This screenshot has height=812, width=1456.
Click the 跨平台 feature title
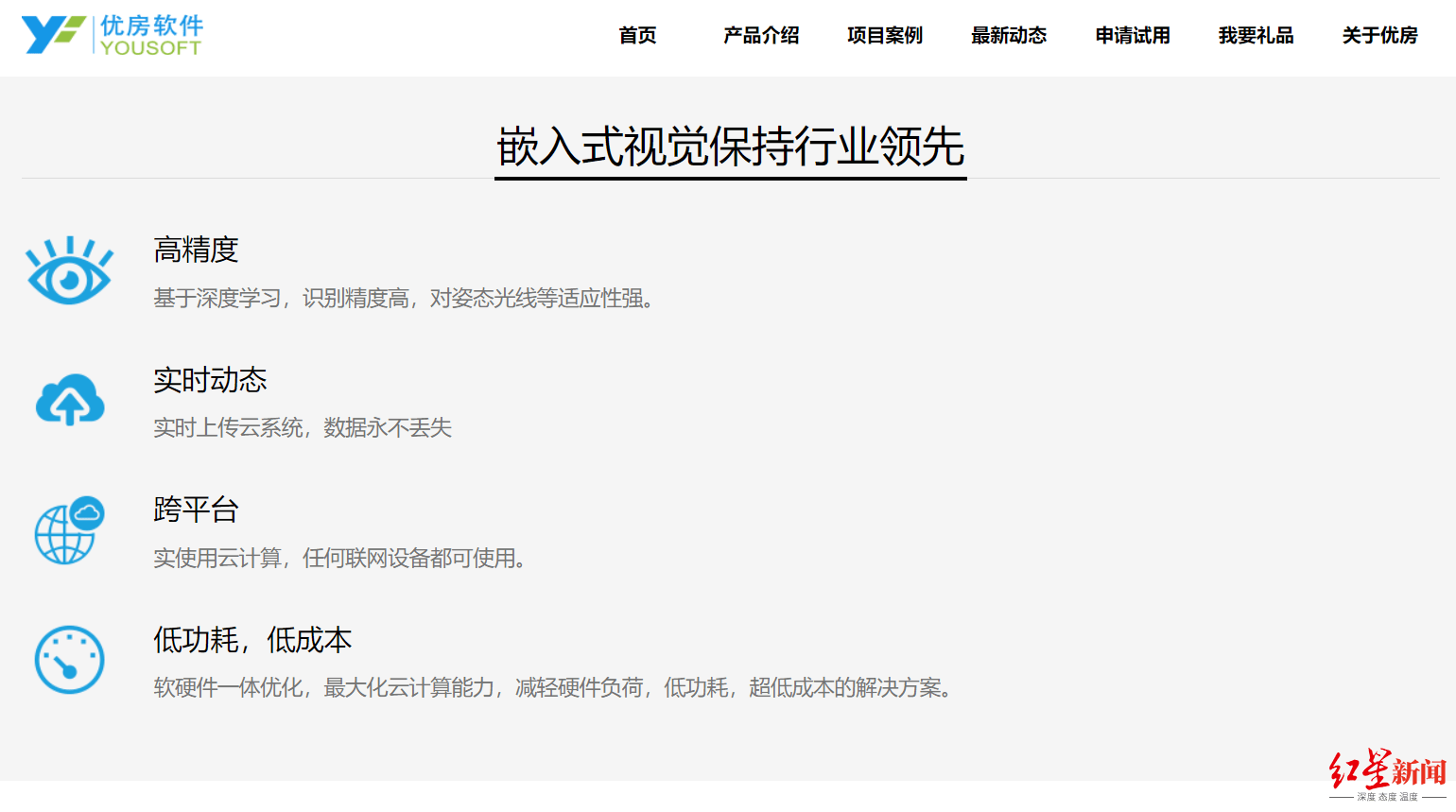196,510
